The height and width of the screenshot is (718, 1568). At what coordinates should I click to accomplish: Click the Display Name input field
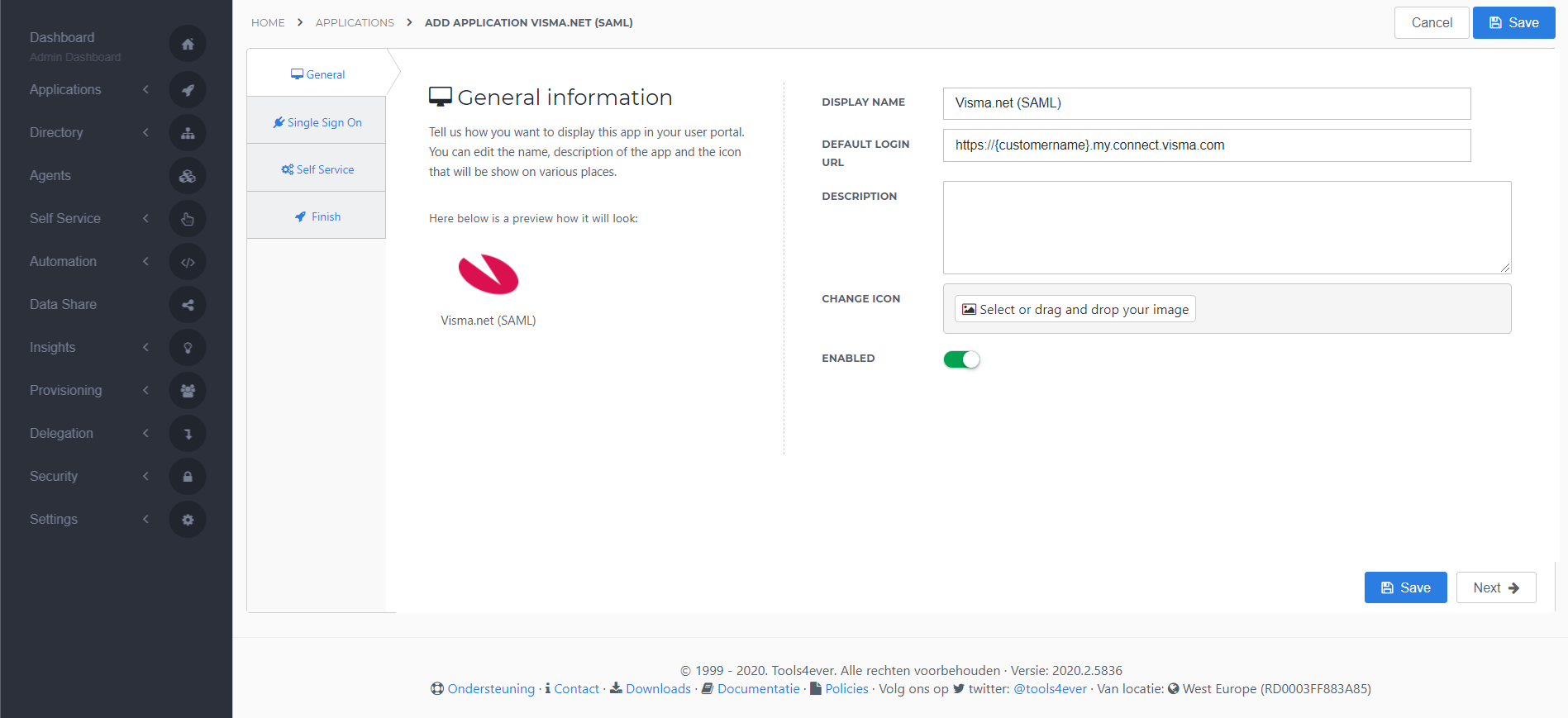[x=1207, y=103]
